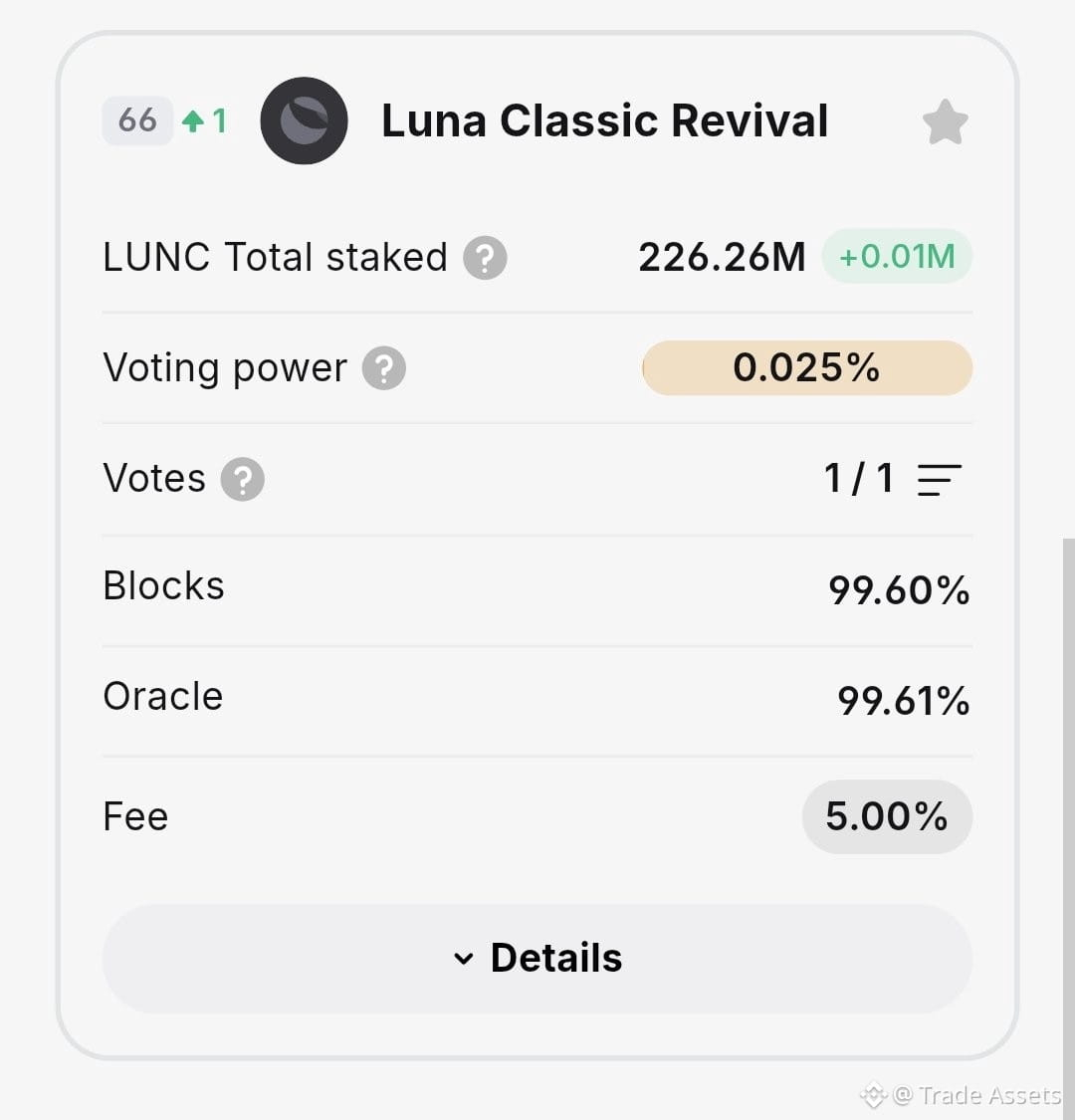Open the Votes question mark icon

[243, 479]
